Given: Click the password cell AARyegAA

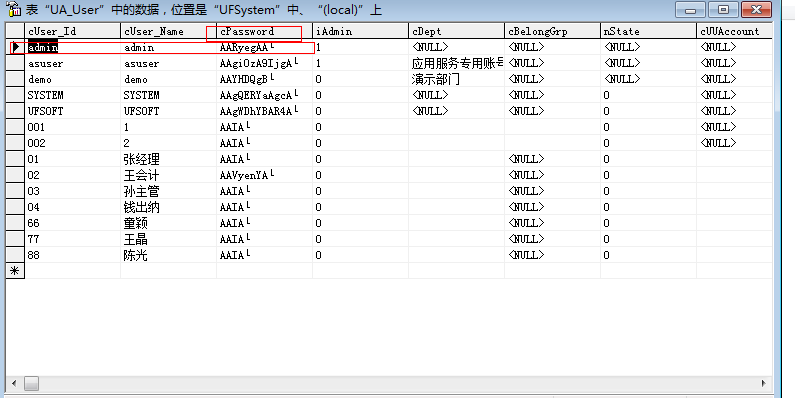Looking at the screenshot, I should [264, 47].
